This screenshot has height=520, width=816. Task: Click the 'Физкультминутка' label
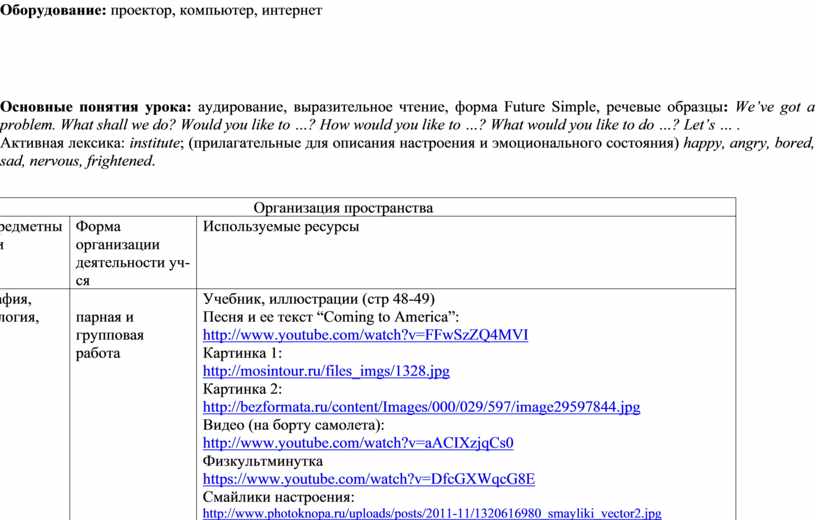[x=263, y=461]
